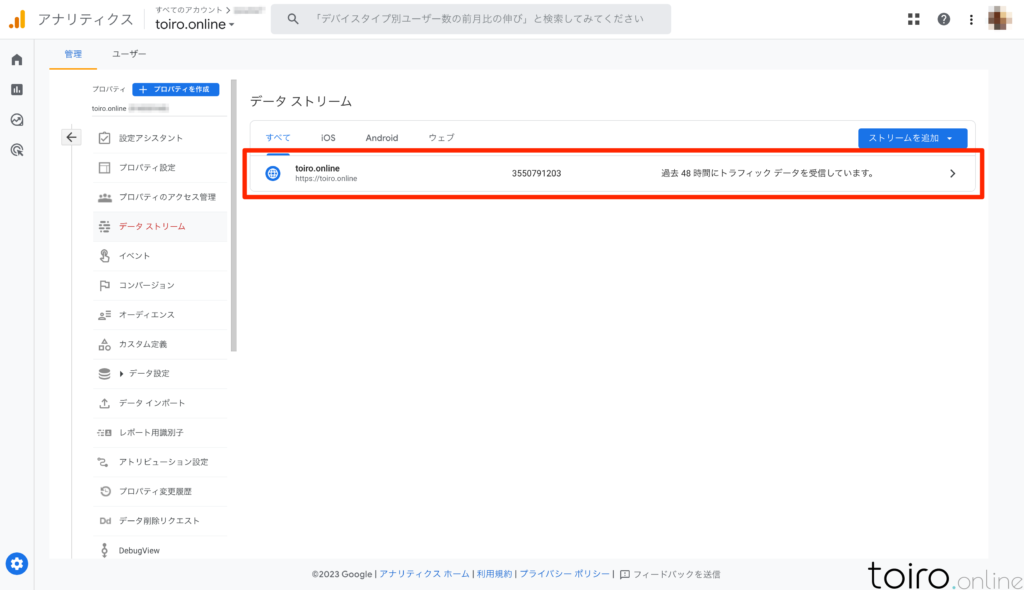Click the https://toiro.online stream URL text
This screenshot has width=1024, height=590.
tap(326, 178)
